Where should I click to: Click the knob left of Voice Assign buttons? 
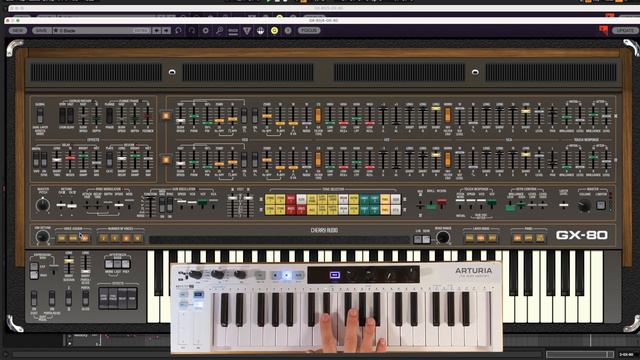tap(42, 237)
